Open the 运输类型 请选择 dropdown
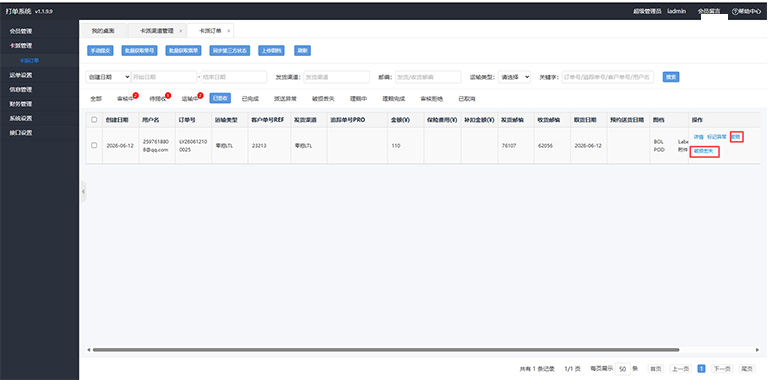Image resolution: width=770 pixels, height=380 pixels. tap(514, 77)
